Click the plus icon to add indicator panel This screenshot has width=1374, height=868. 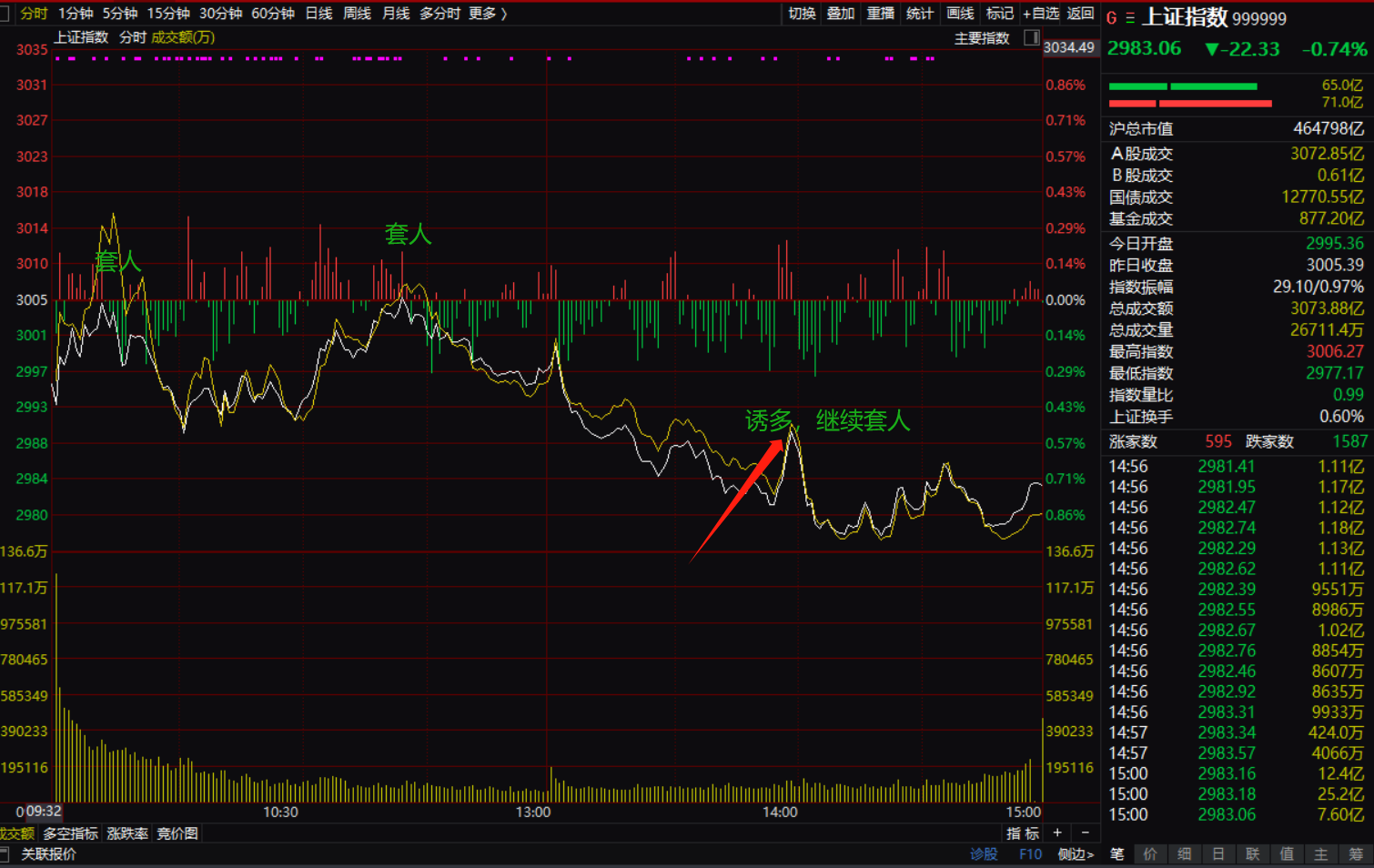[1057, 833]
